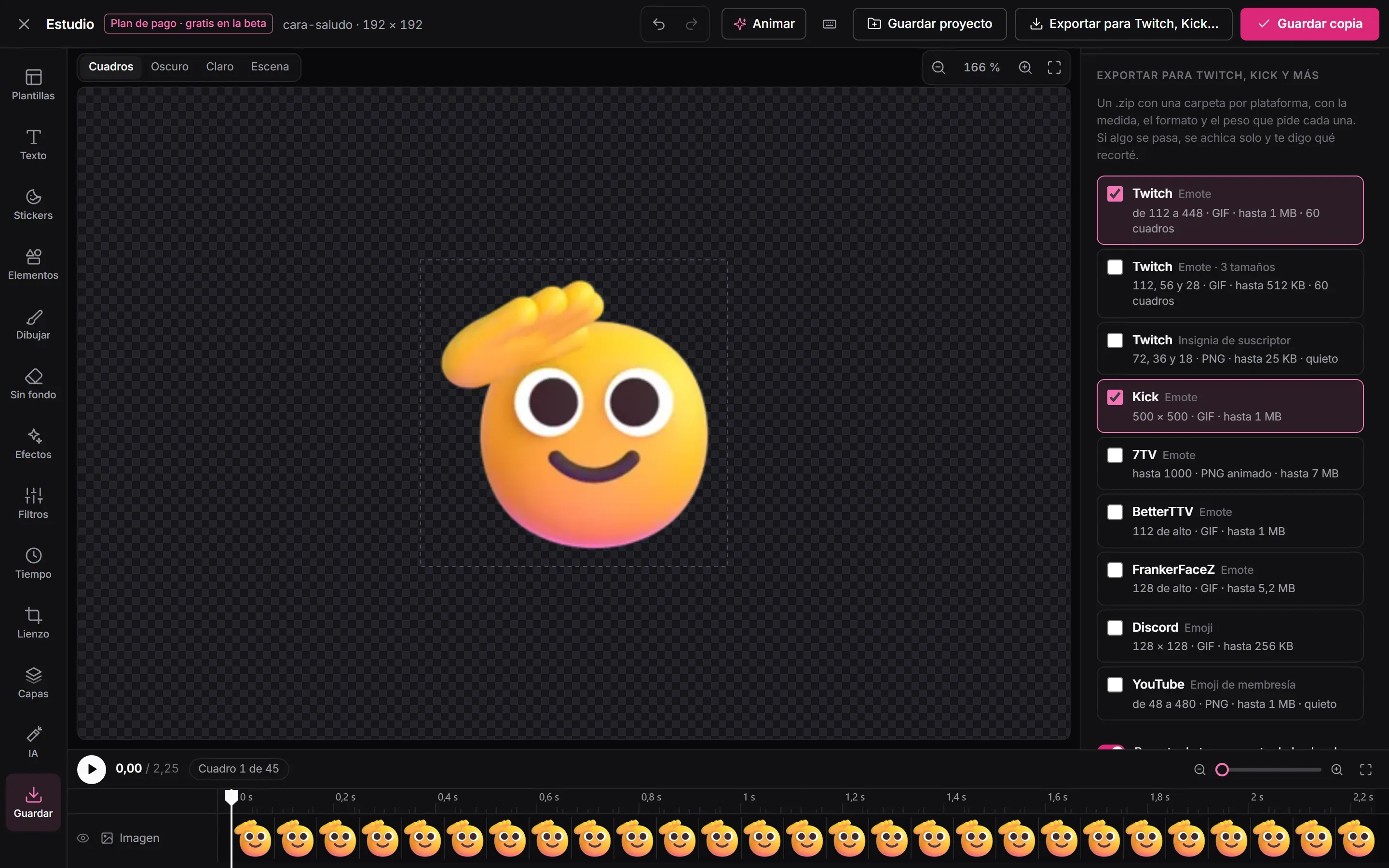Click the Guardar copia button
Screen dimensions: 1389x868
1309,24
